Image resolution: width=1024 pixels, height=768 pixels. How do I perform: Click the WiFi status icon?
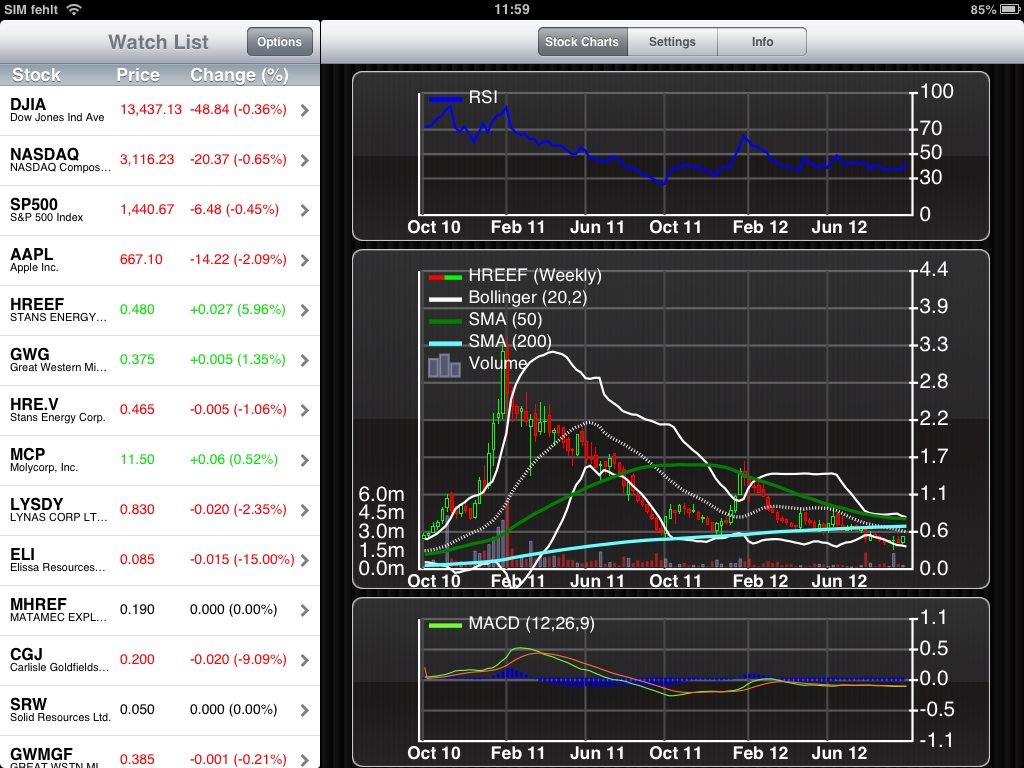[74, 9]
